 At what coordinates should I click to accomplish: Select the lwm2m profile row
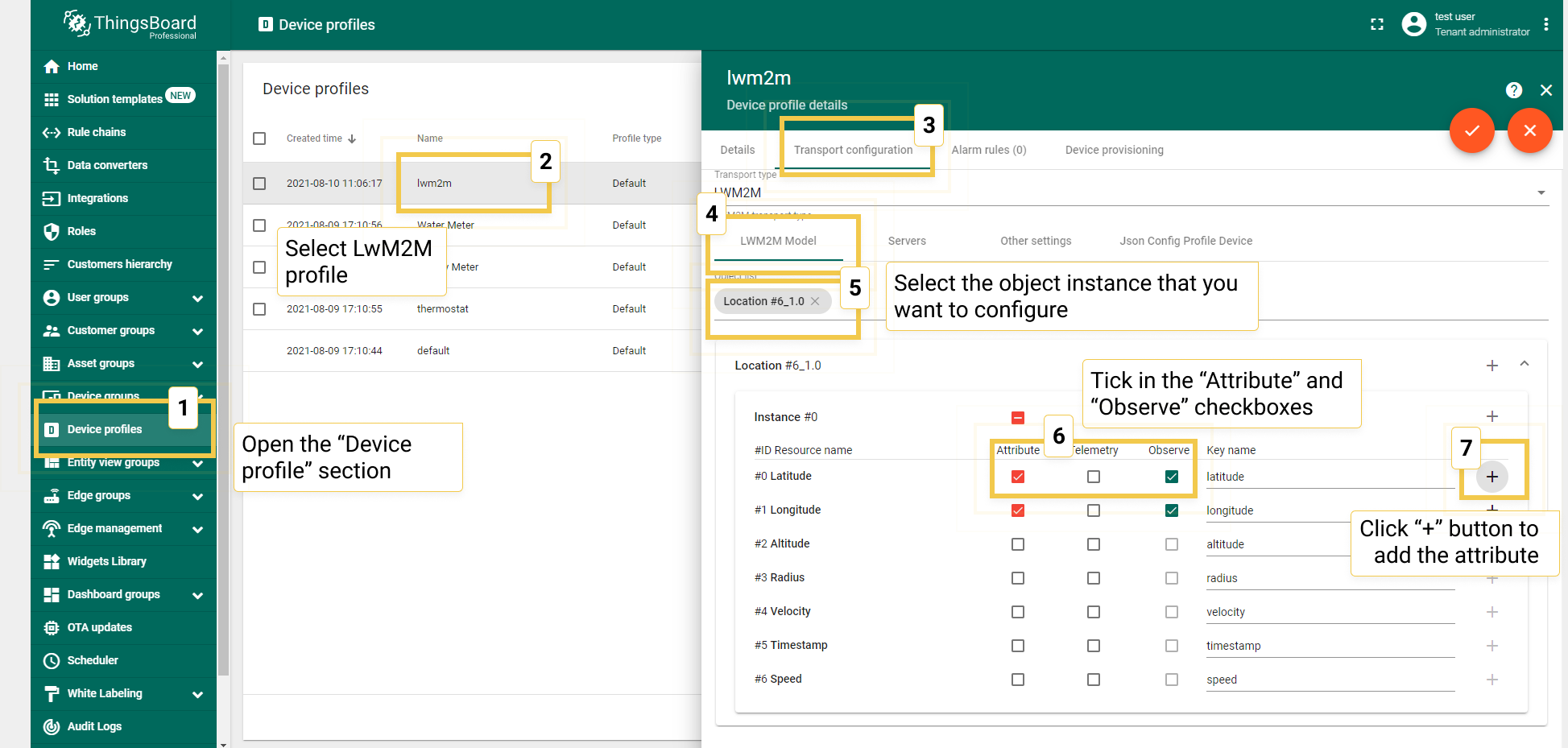click(434, 184)
